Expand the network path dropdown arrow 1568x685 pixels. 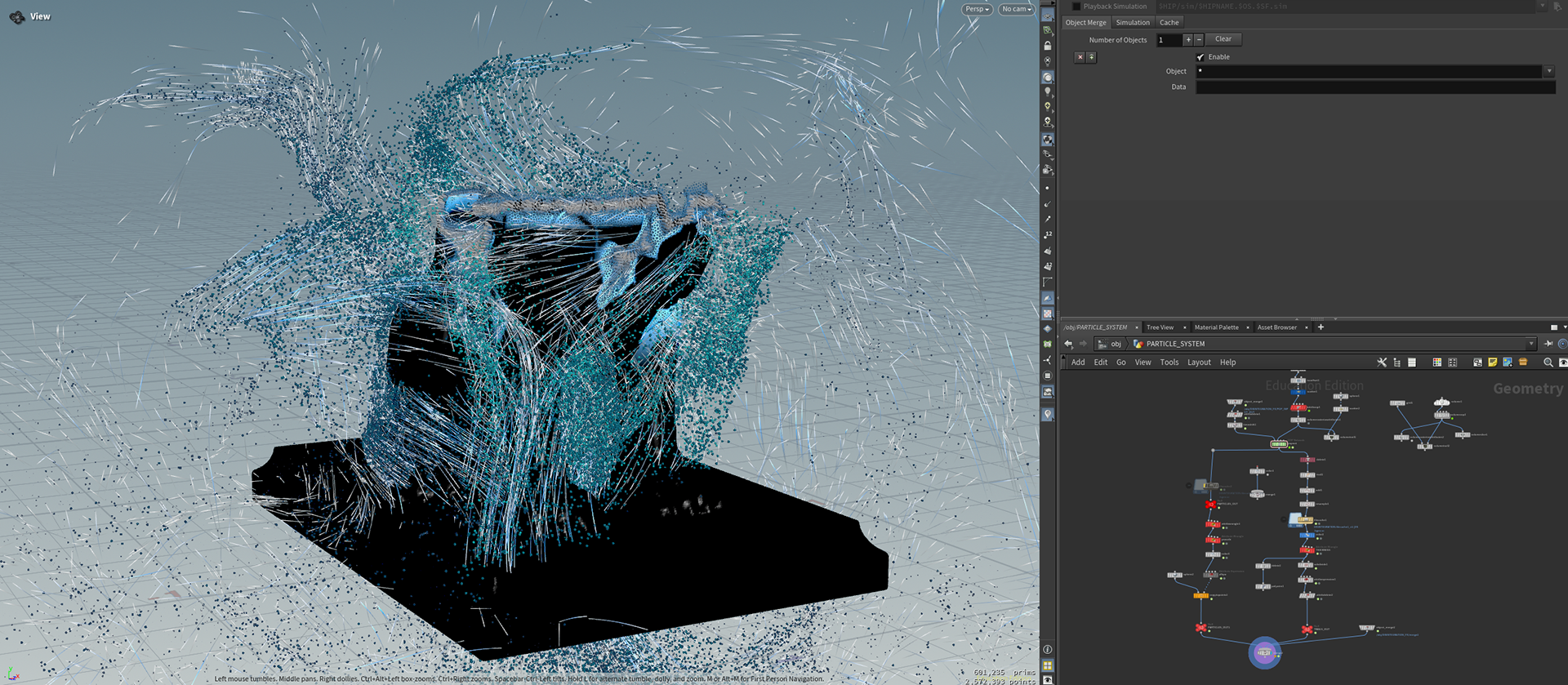(1531, 345)
